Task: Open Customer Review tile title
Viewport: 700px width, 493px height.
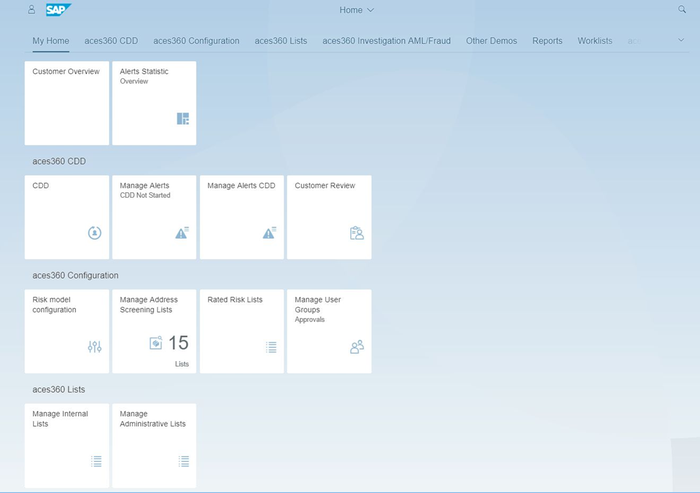Action: (x=325, y=185)
